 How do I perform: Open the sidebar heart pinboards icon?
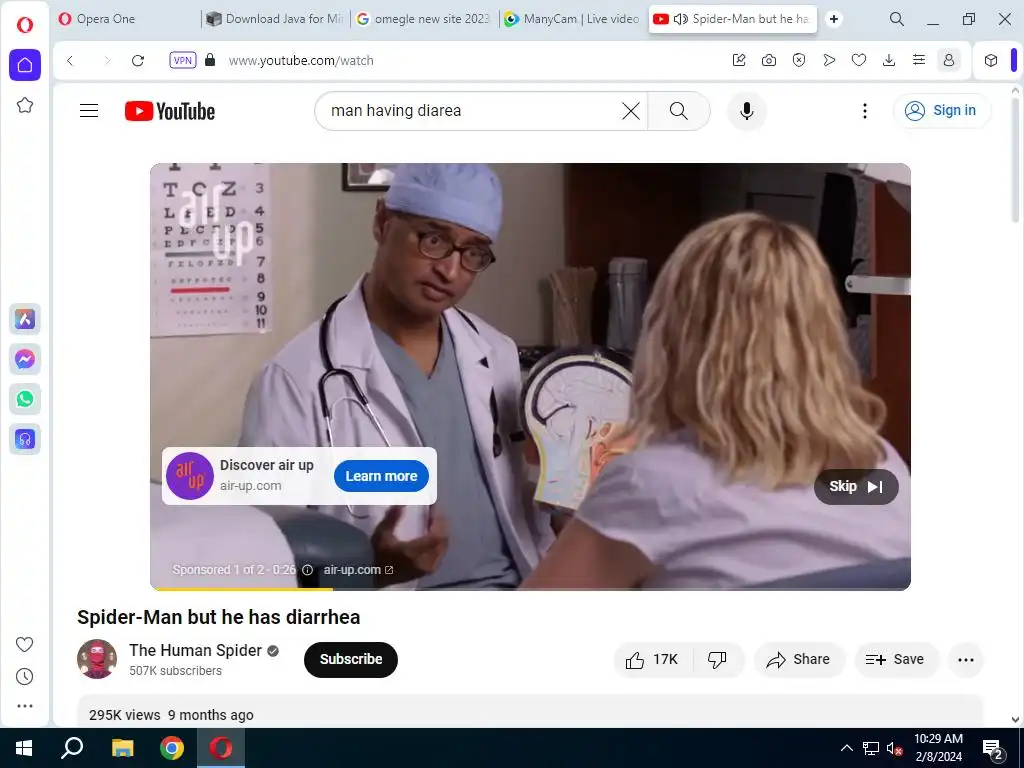pos(24,645)
